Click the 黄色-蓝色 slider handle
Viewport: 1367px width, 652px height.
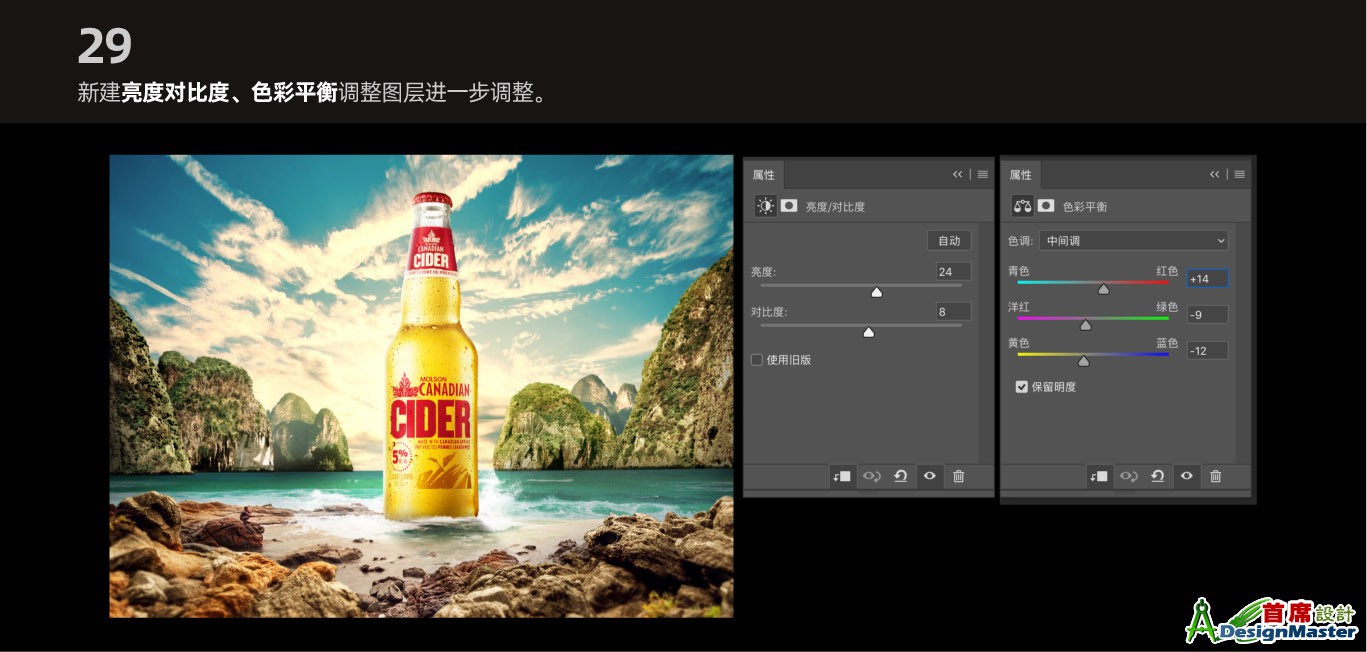coord(1083,361)
